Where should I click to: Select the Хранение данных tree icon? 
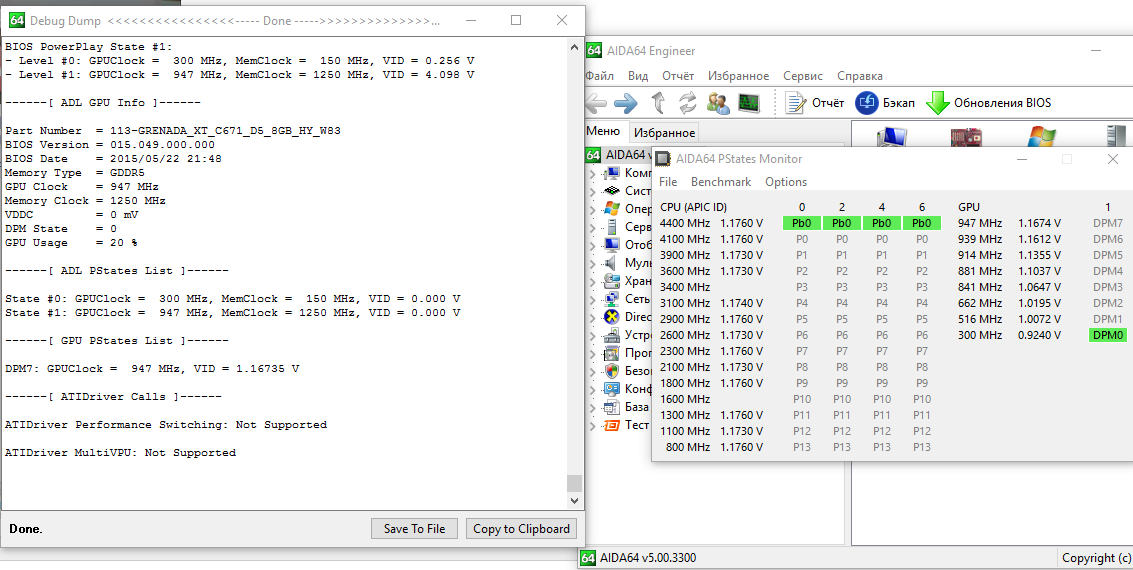click(x=612, y=281)
